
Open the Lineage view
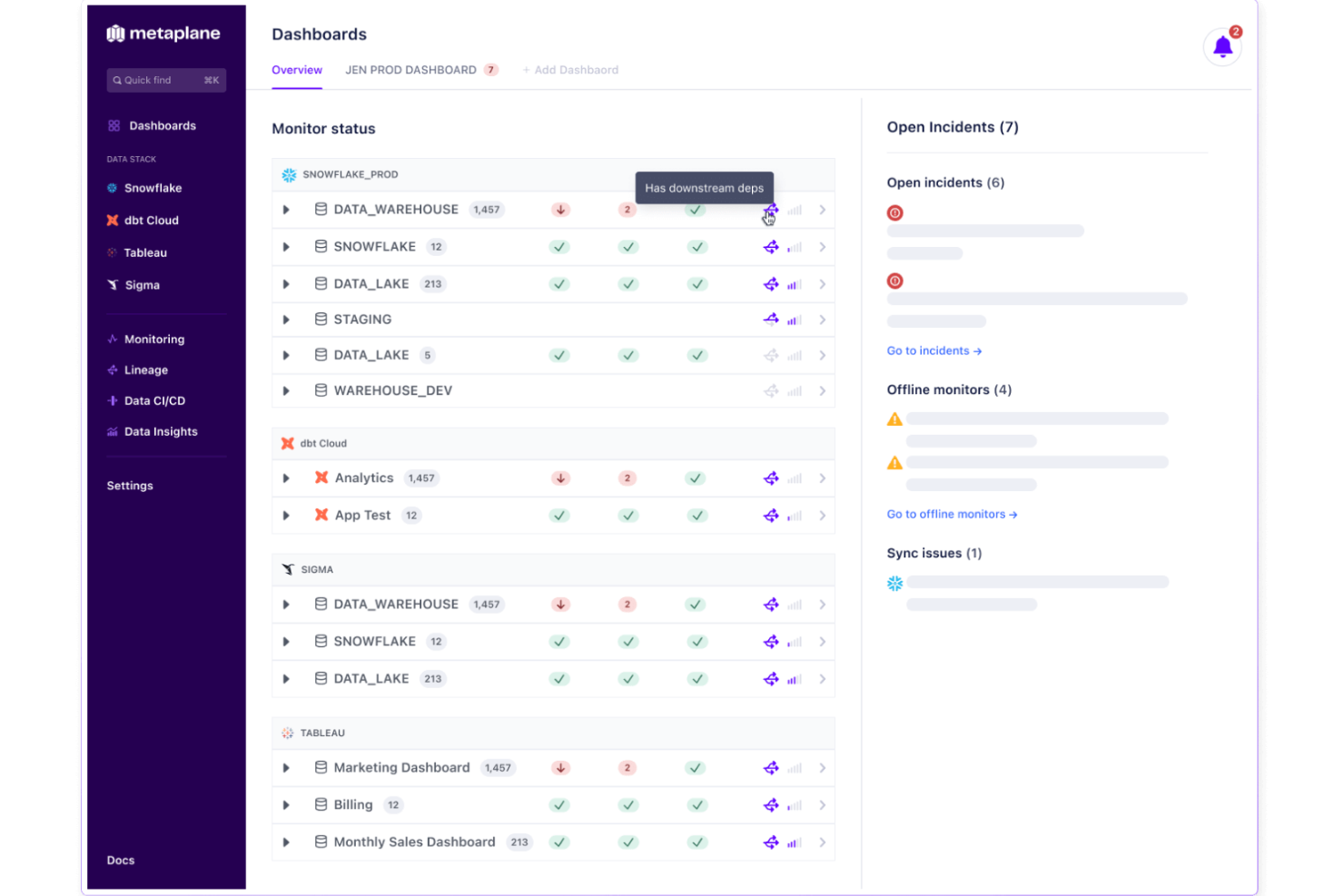coord(146,369)
